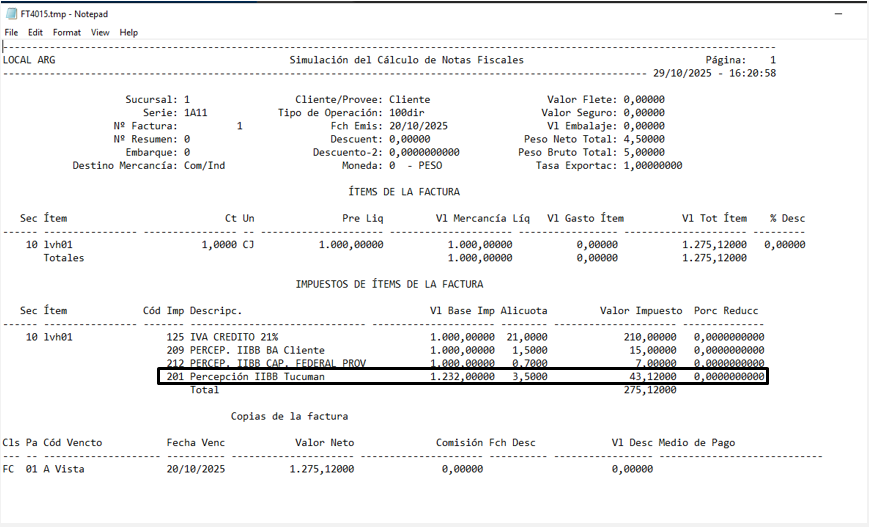The width and height of the screenshot is (869, 527).
Task: Open the Format menu
Action: (67, 33)
